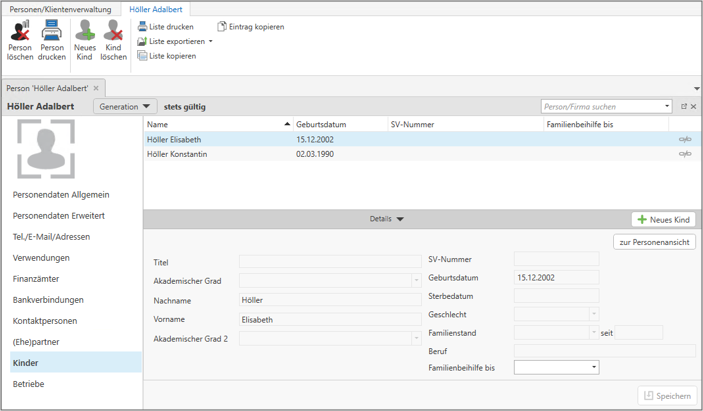The image size is (703, 411).
Task: Click the Liste kopieren icon
Action: pos(142,56)
